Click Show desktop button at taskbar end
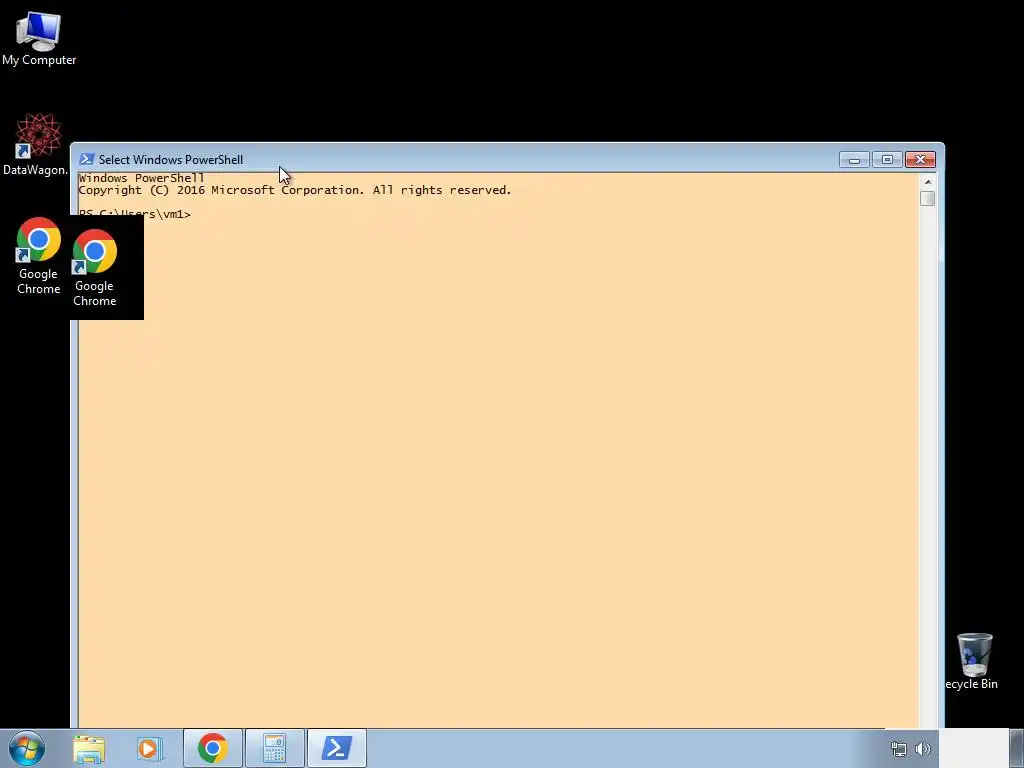This screenshot has width=1024, height=768. [1016, 748]
